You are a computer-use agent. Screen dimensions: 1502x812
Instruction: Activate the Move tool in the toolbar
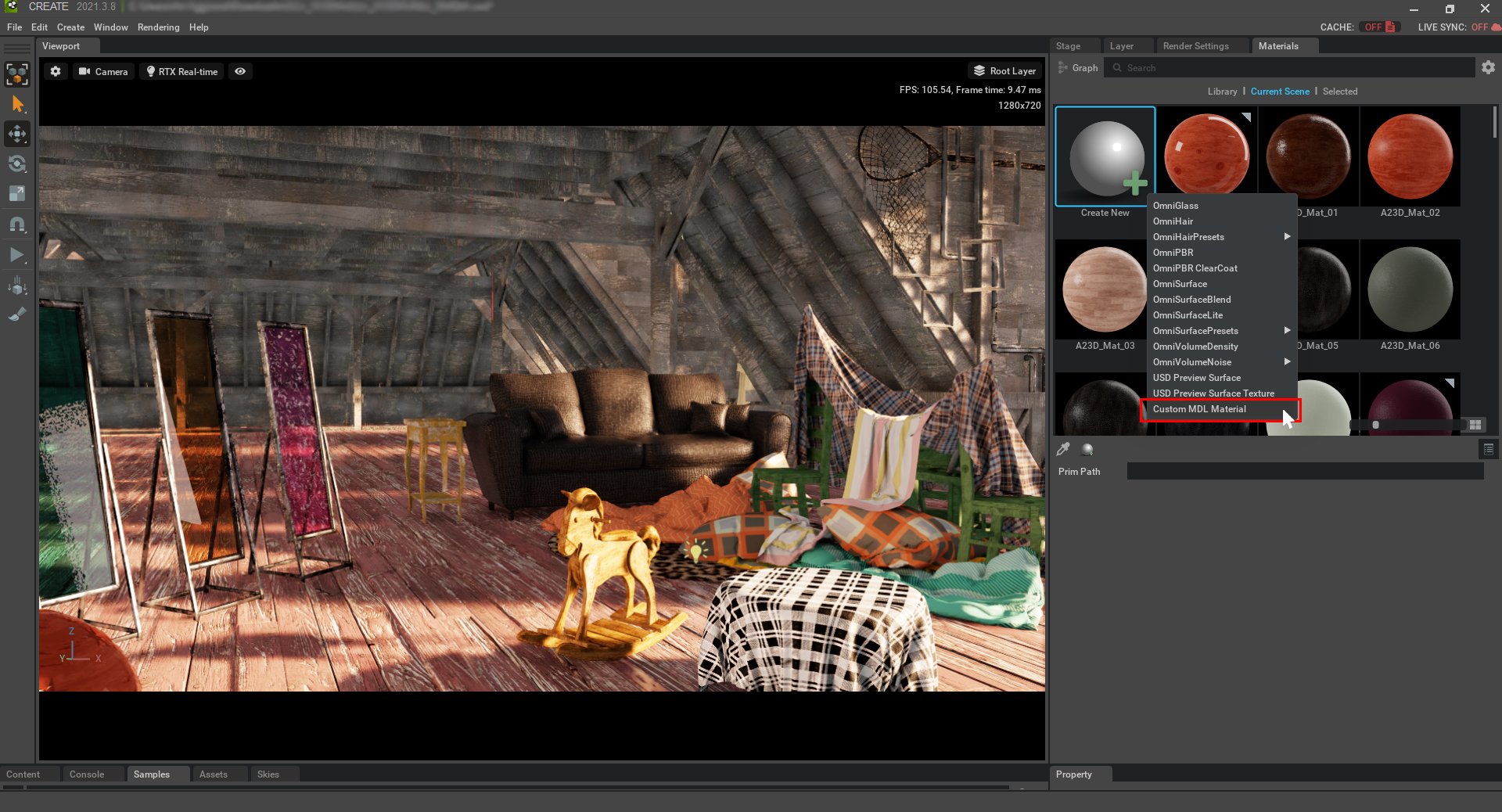tap(17, 134)
